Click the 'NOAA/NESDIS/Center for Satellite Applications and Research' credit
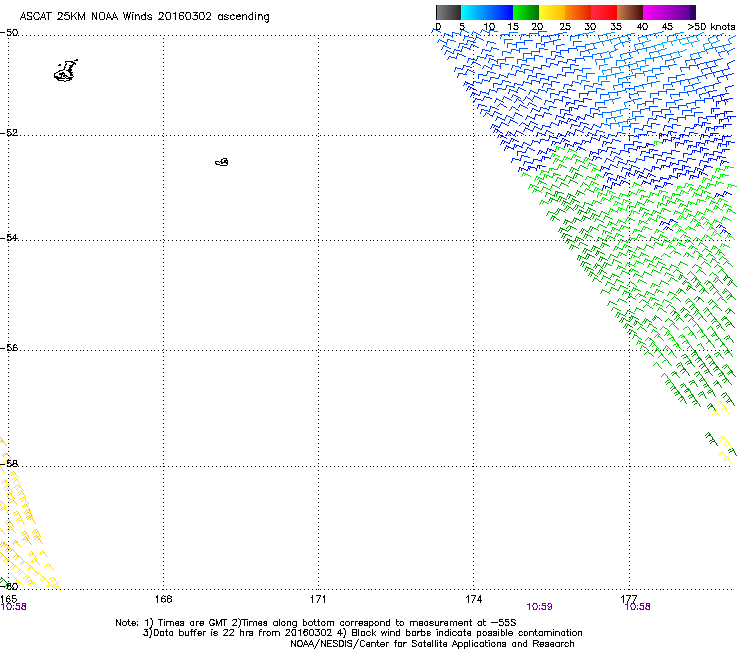This screenshot has width=740, height=650. [432, 644]
